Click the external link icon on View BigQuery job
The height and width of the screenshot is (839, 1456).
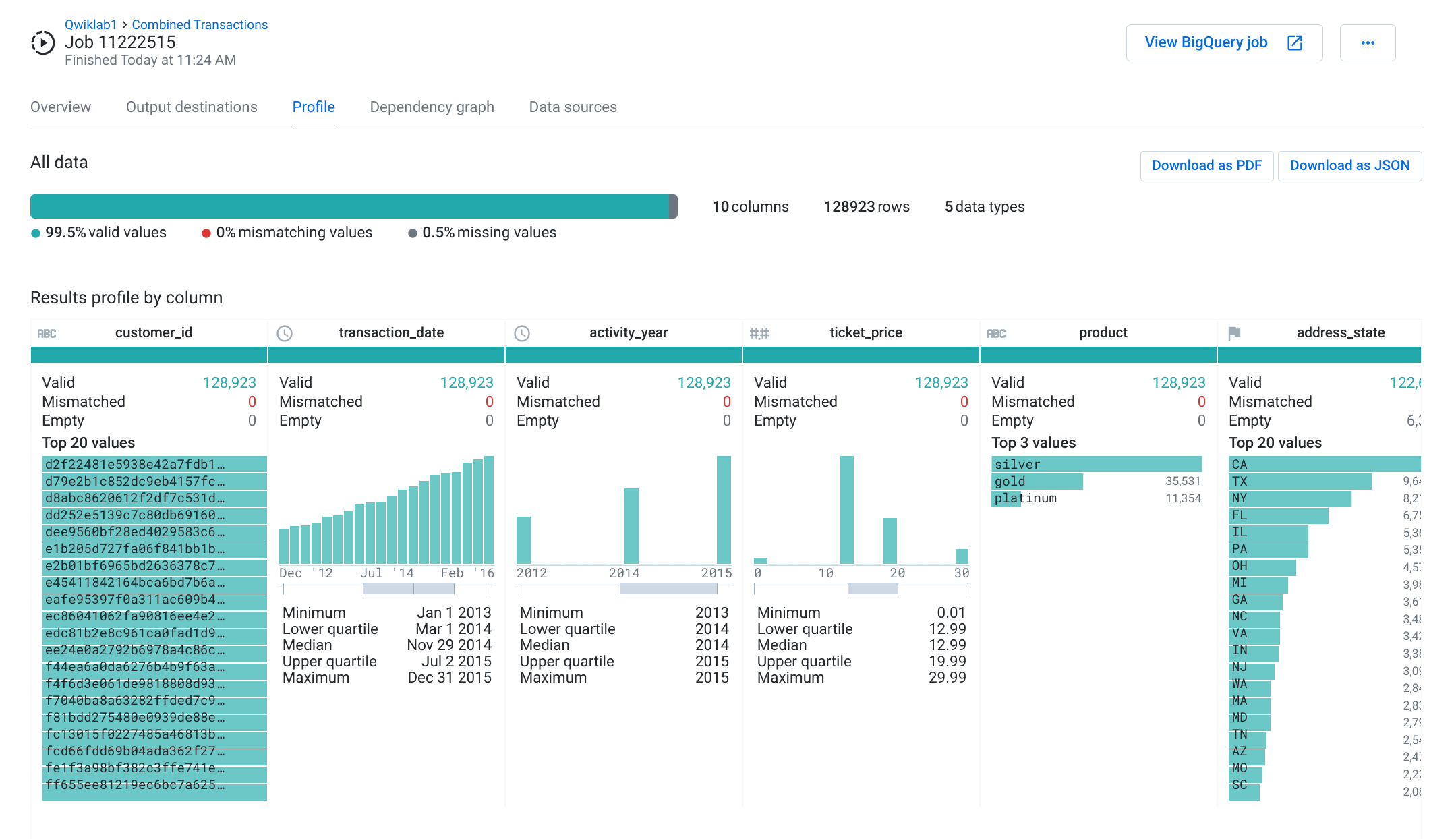(1294, 42)
